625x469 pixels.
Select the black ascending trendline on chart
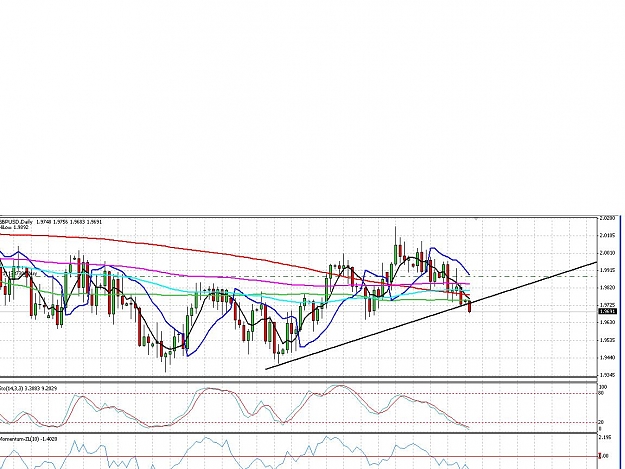tap(431, 316)
